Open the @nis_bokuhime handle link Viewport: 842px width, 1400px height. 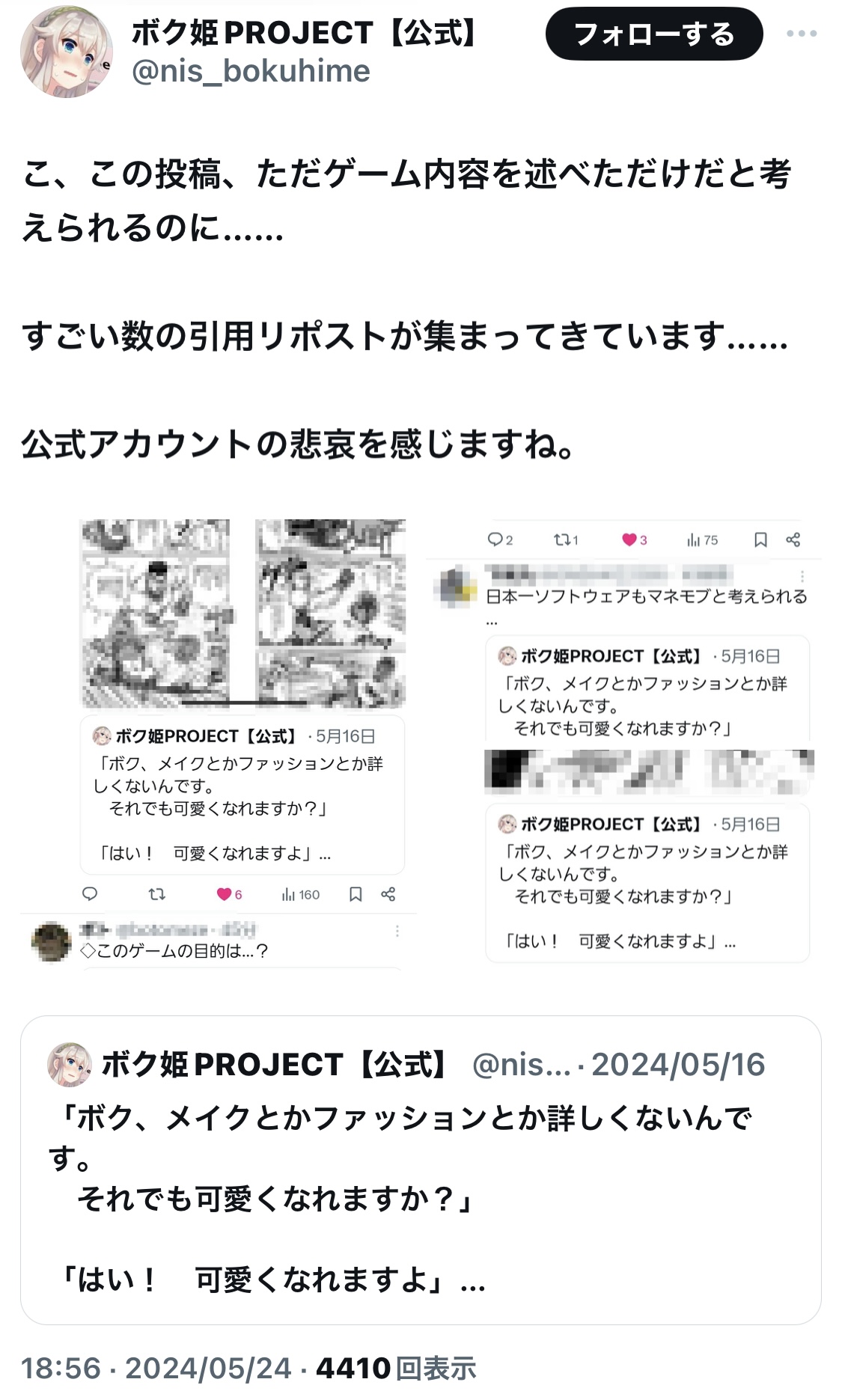pos(251,71)
